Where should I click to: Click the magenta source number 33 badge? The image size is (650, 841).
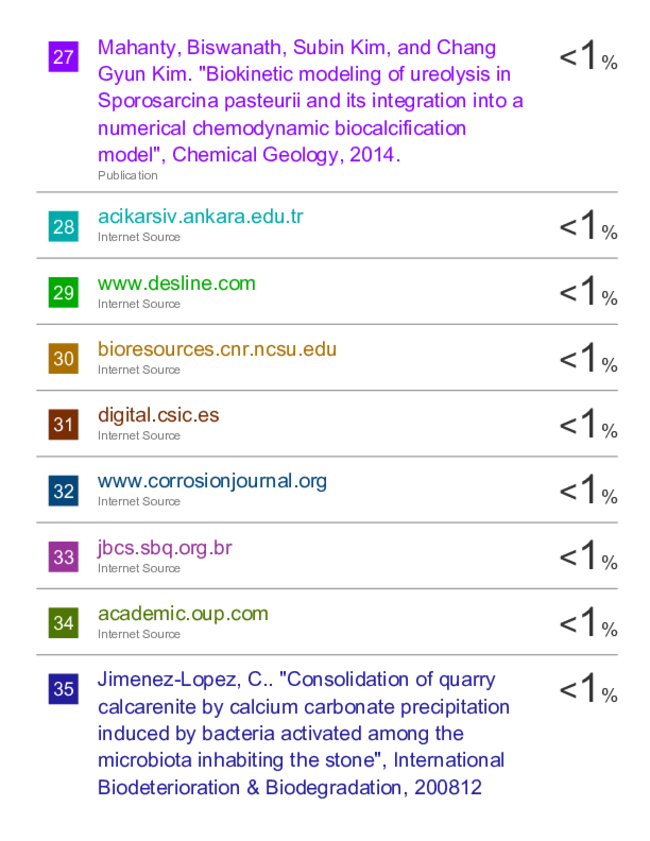(63, 557)
